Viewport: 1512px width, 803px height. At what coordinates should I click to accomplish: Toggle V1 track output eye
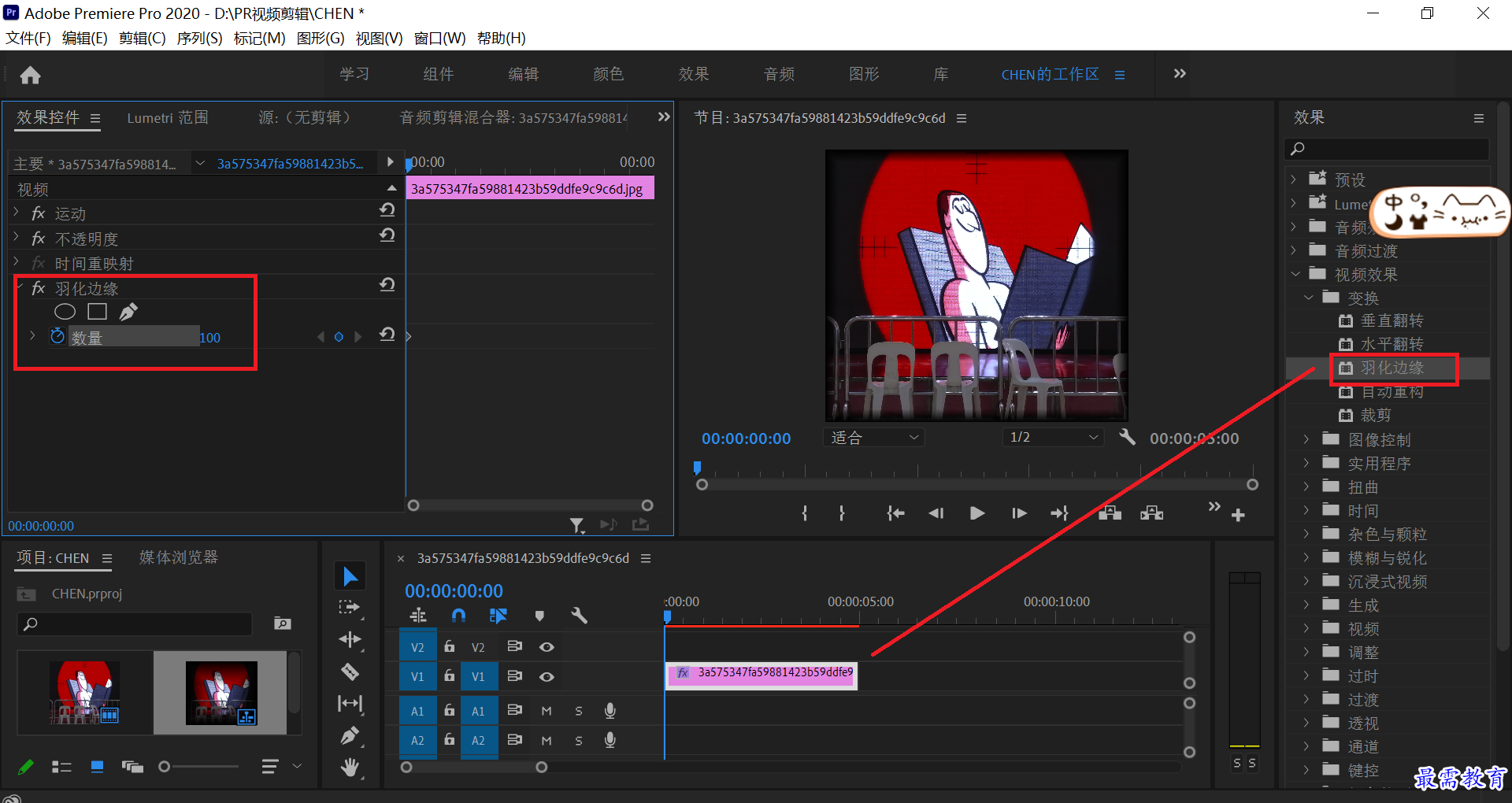pos(547,676)
